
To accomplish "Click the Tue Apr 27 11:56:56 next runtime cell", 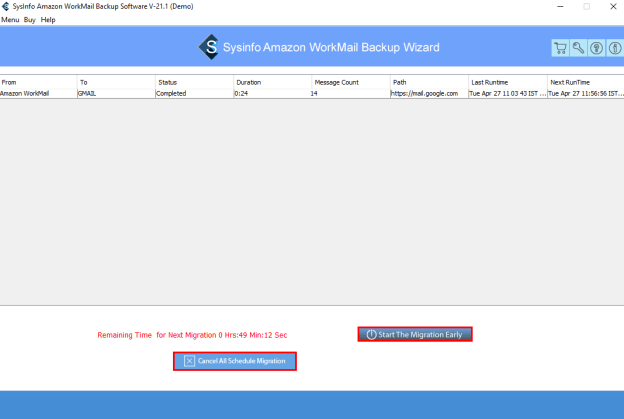I will coord(586,94).
